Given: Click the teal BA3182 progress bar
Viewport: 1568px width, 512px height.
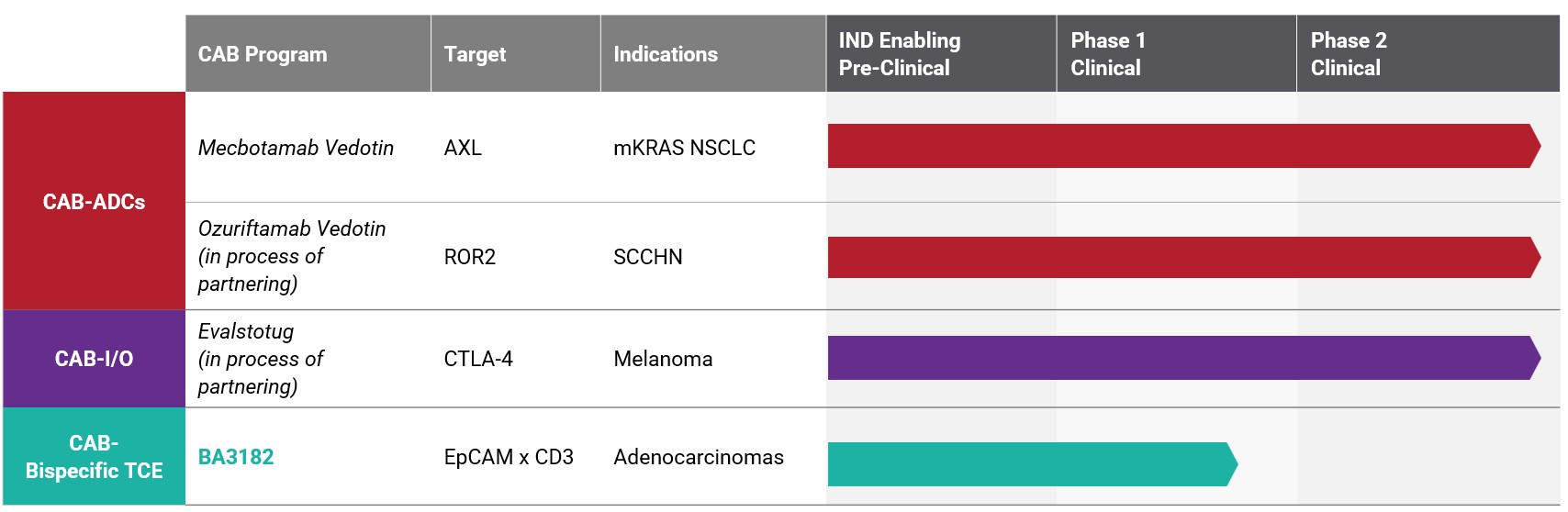Looking at the screenshot, I should tap(1031, 464).
